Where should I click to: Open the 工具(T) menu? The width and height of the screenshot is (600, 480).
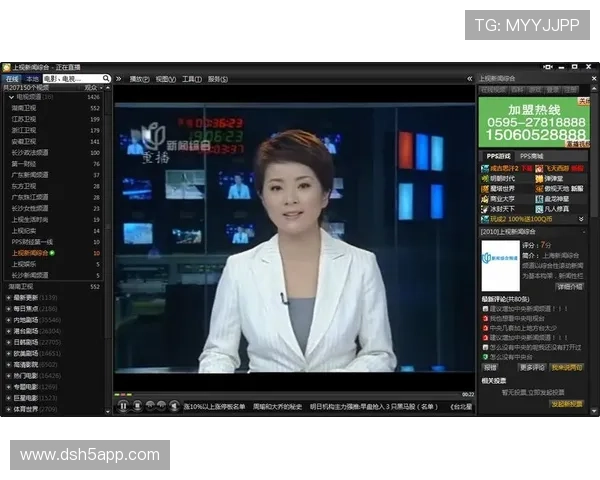(192, 79)
